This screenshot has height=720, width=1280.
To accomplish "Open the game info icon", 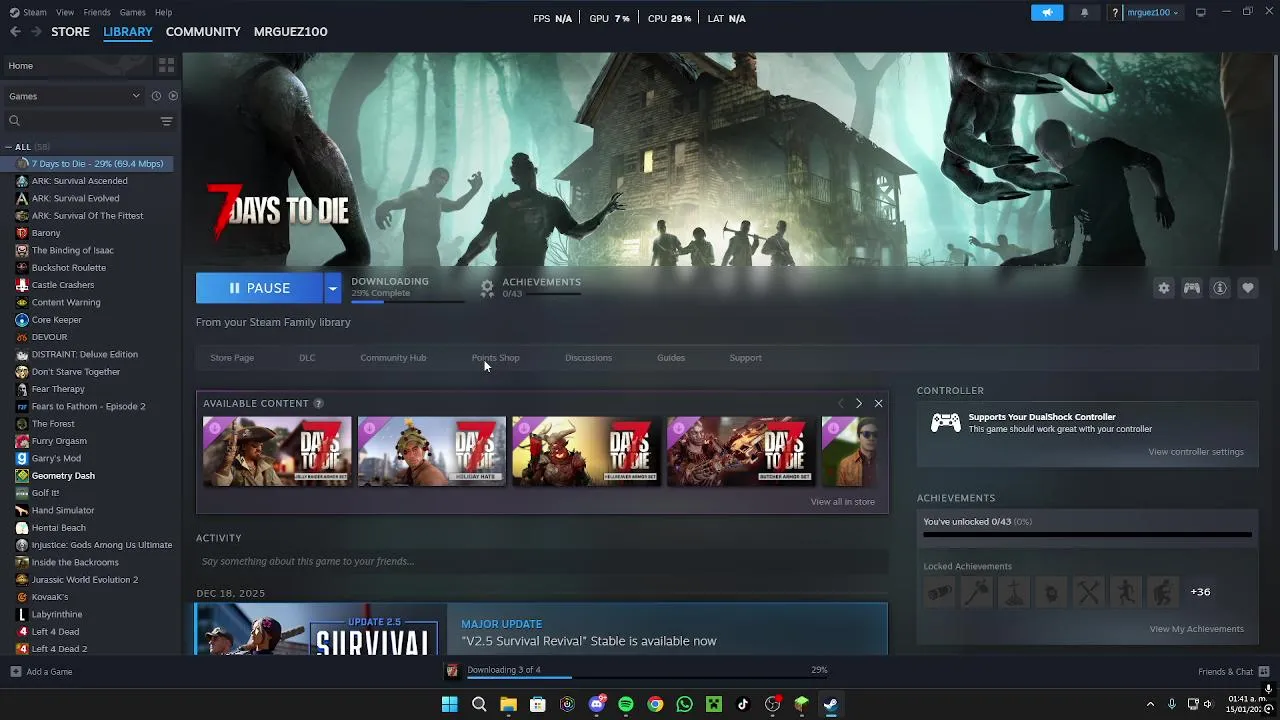I will (x=1220, y=288).
